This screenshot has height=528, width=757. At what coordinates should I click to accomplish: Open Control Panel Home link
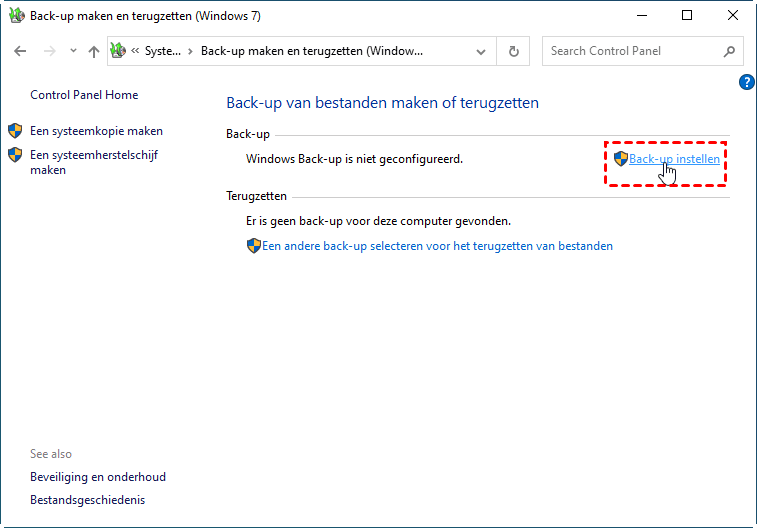pos(84,95)
